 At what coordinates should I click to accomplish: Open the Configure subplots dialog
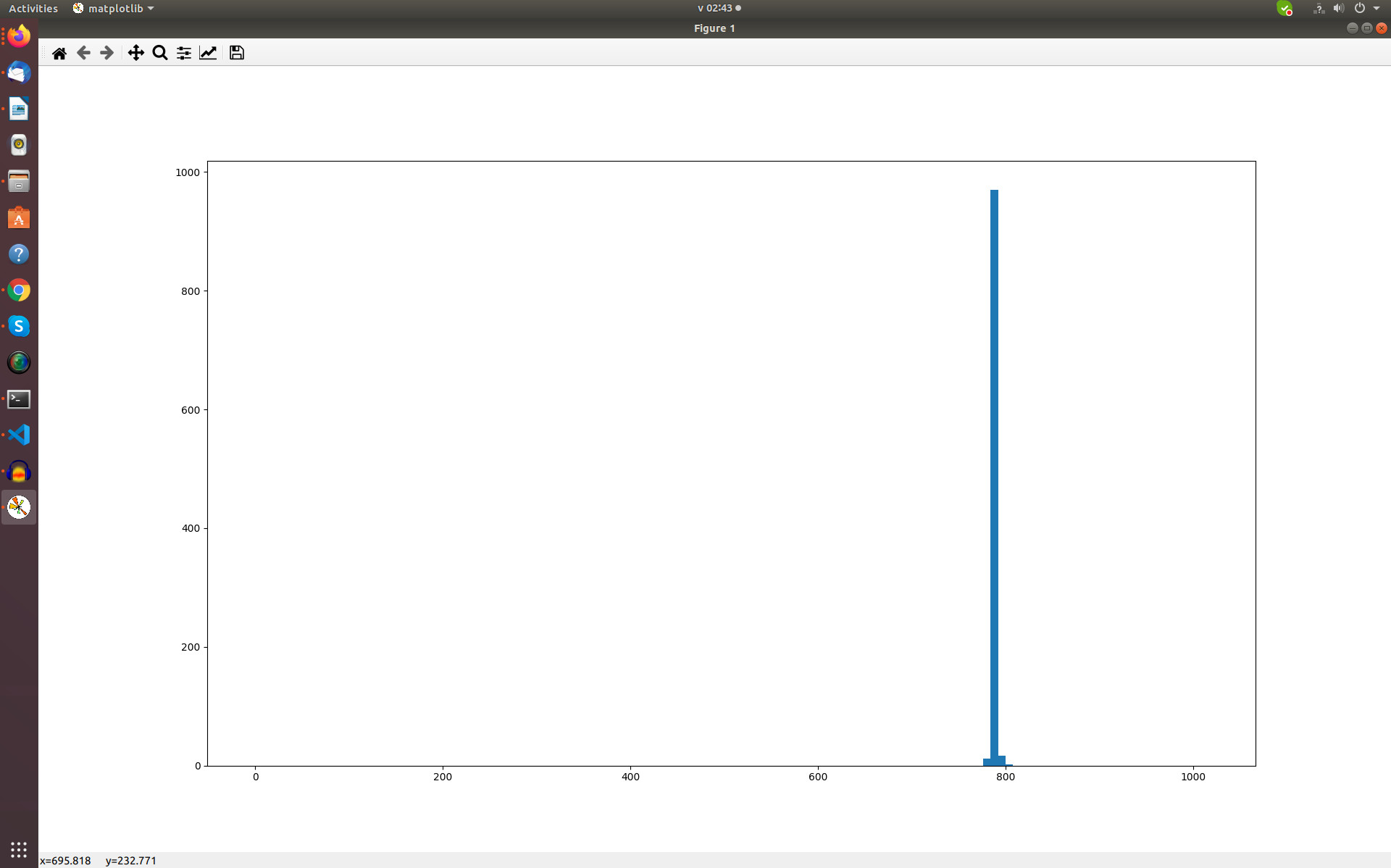click(184, 53)
